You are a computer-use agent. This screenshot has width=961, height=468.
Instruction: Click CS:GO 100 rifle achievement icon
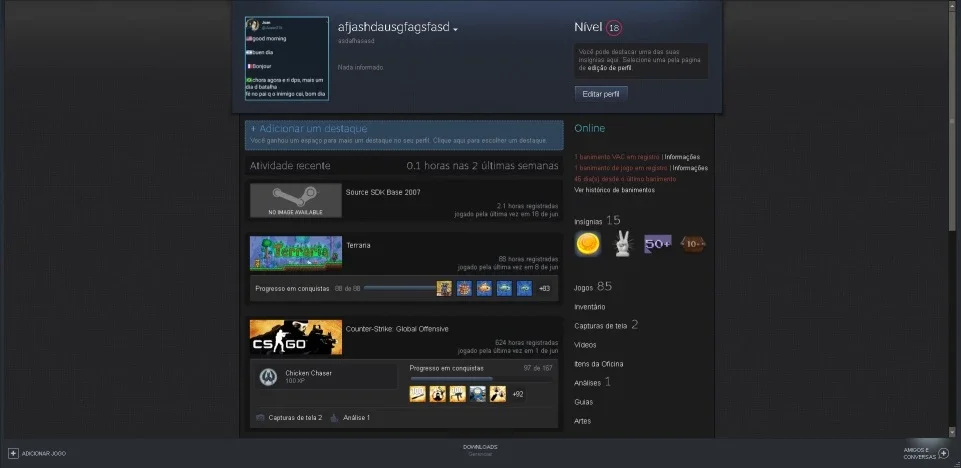458,394
